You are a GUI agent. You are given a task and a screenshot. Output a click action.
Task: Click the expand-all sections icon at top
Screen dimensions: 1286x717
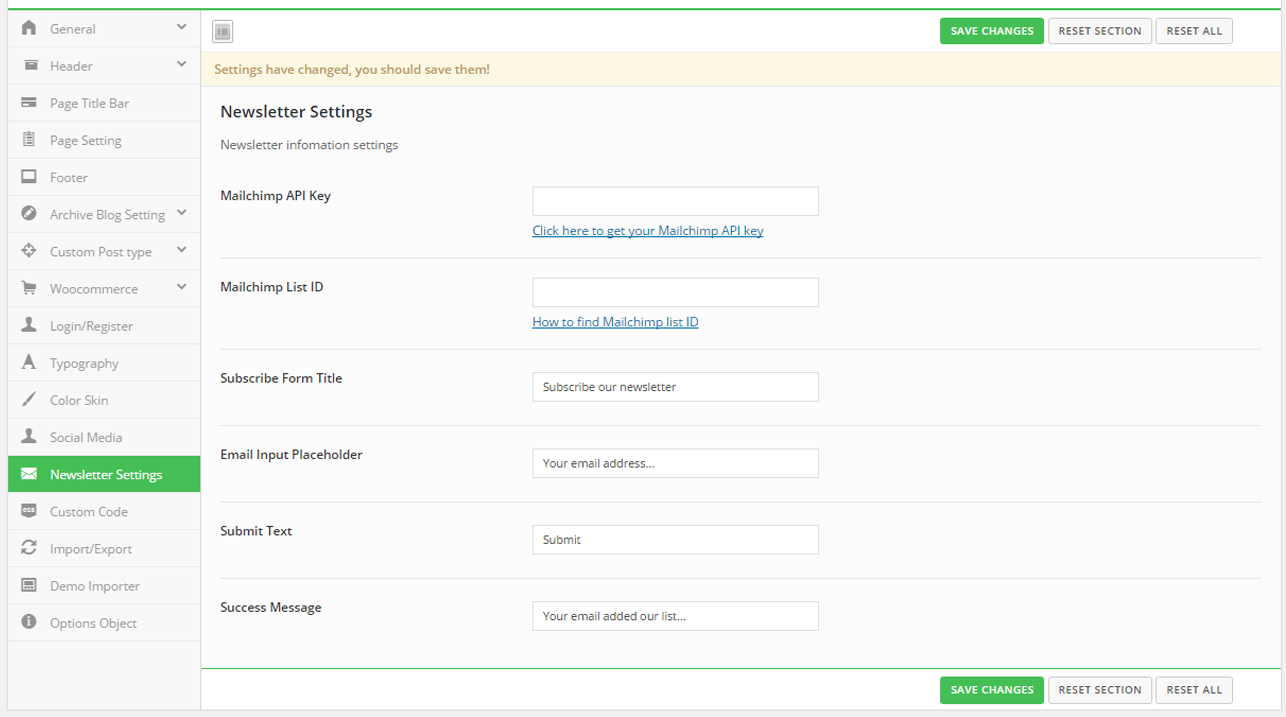coord(222,32)
